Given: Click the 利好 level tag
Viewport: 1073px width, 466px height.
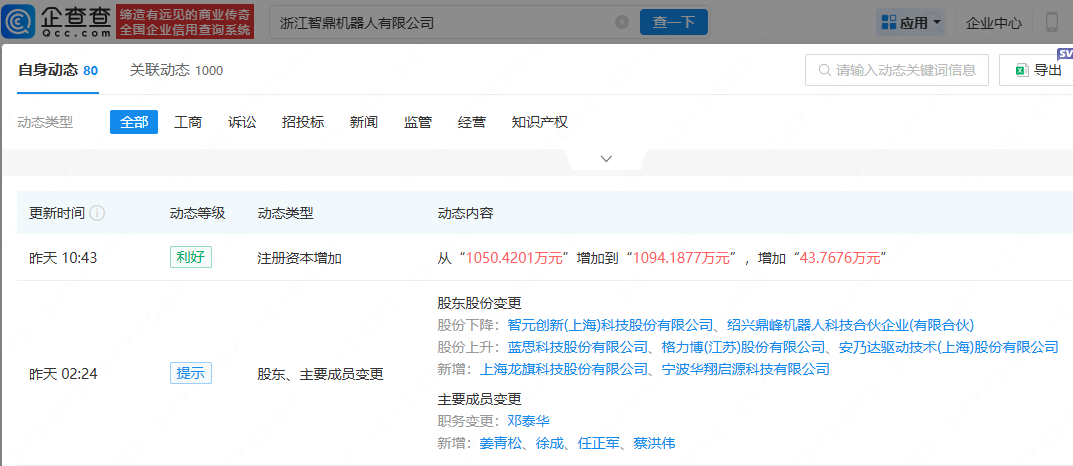Looking at the screenshot, I should (190, 257).
